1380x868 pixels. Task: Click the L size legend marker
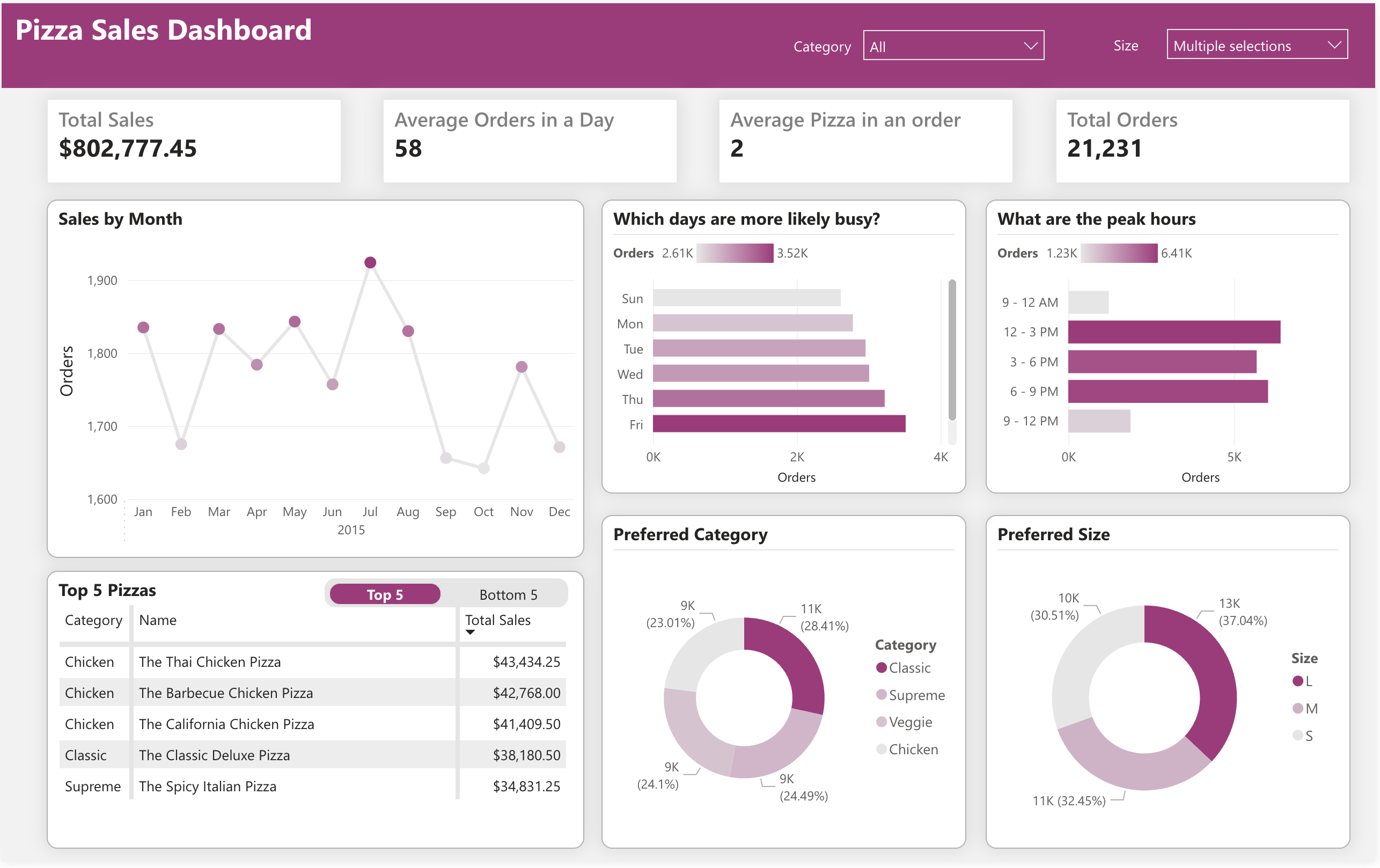click(1297, 681)
